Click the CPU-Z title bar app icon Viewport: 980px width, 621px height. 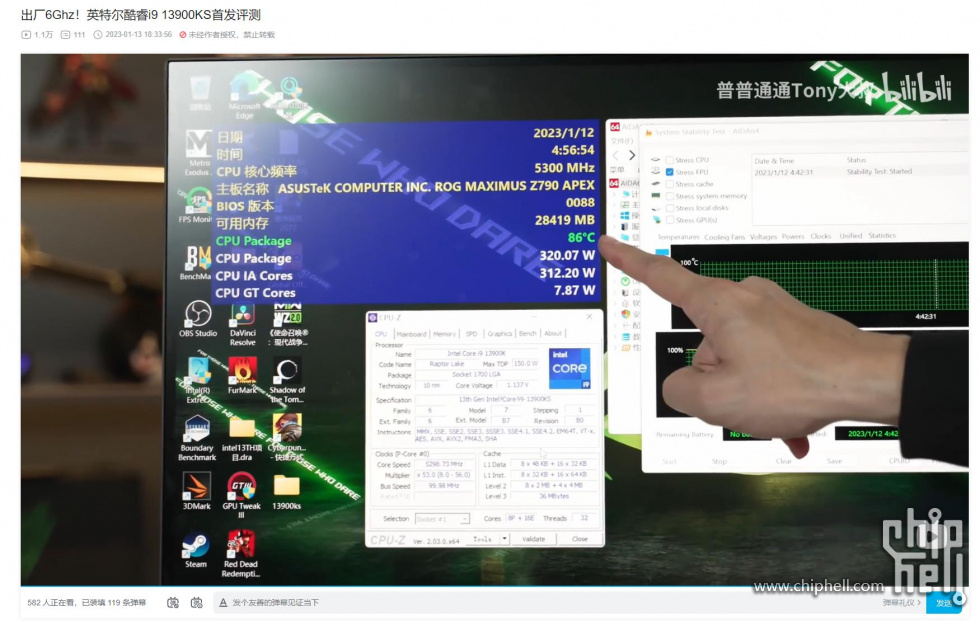[x=373, y=318]
